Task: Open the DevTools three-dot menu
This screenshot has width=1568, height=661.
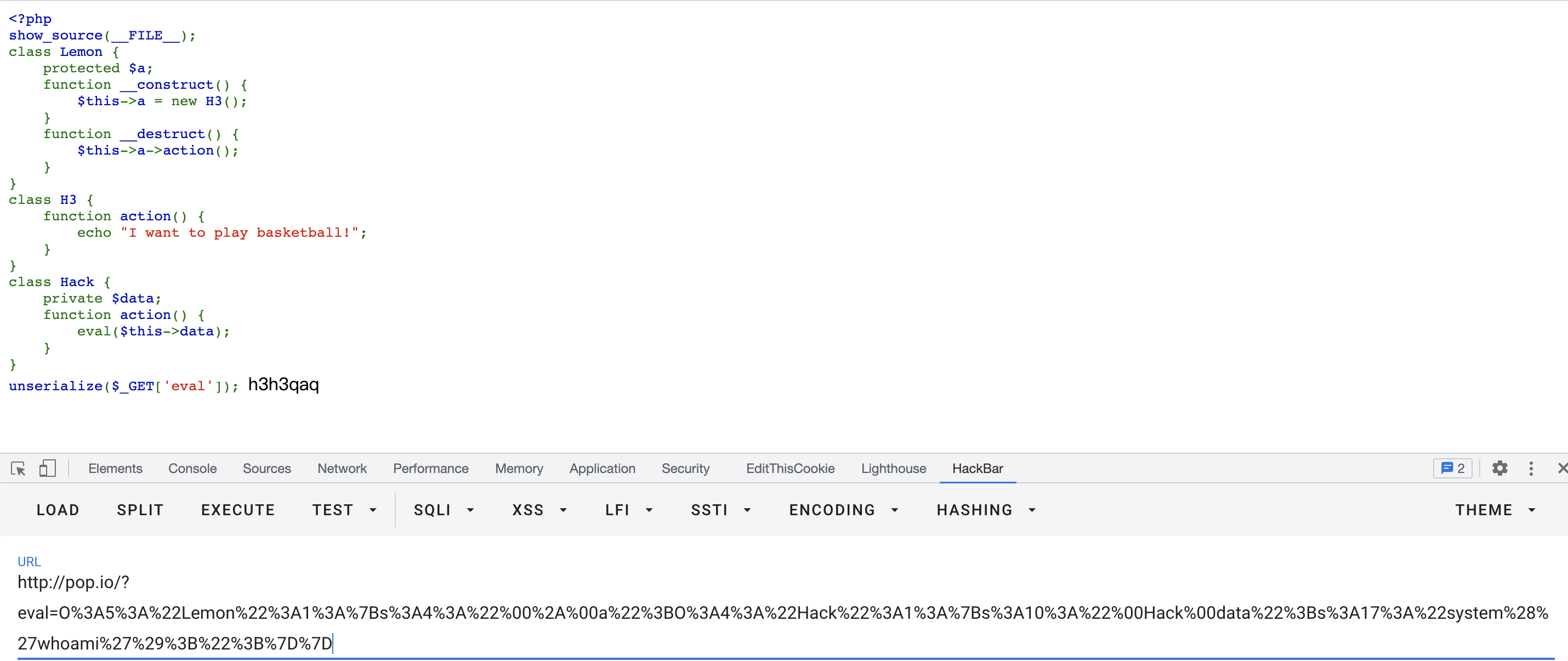Action: [x=1531, y=468]
